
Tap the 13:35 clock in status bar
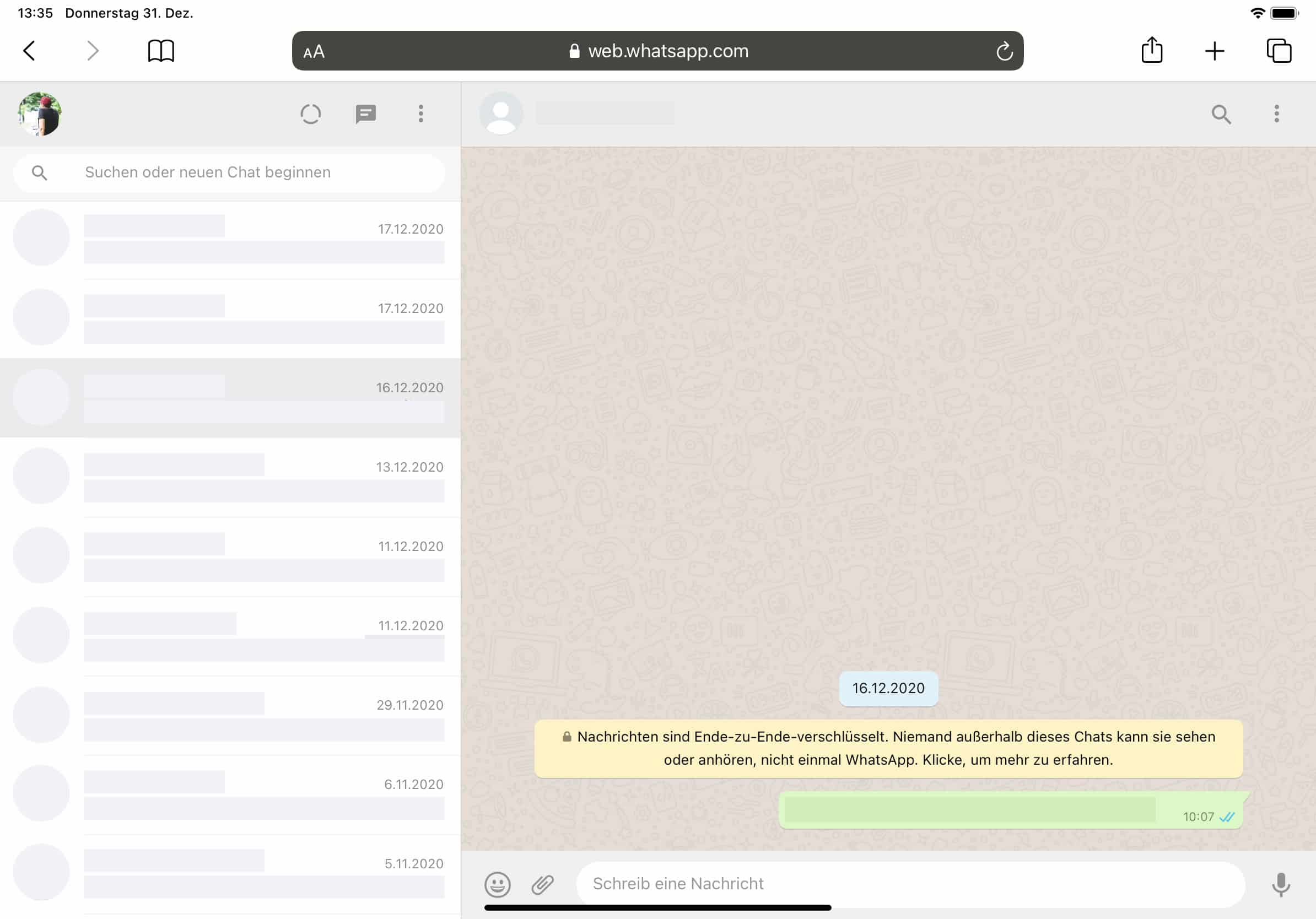[35, 13]
